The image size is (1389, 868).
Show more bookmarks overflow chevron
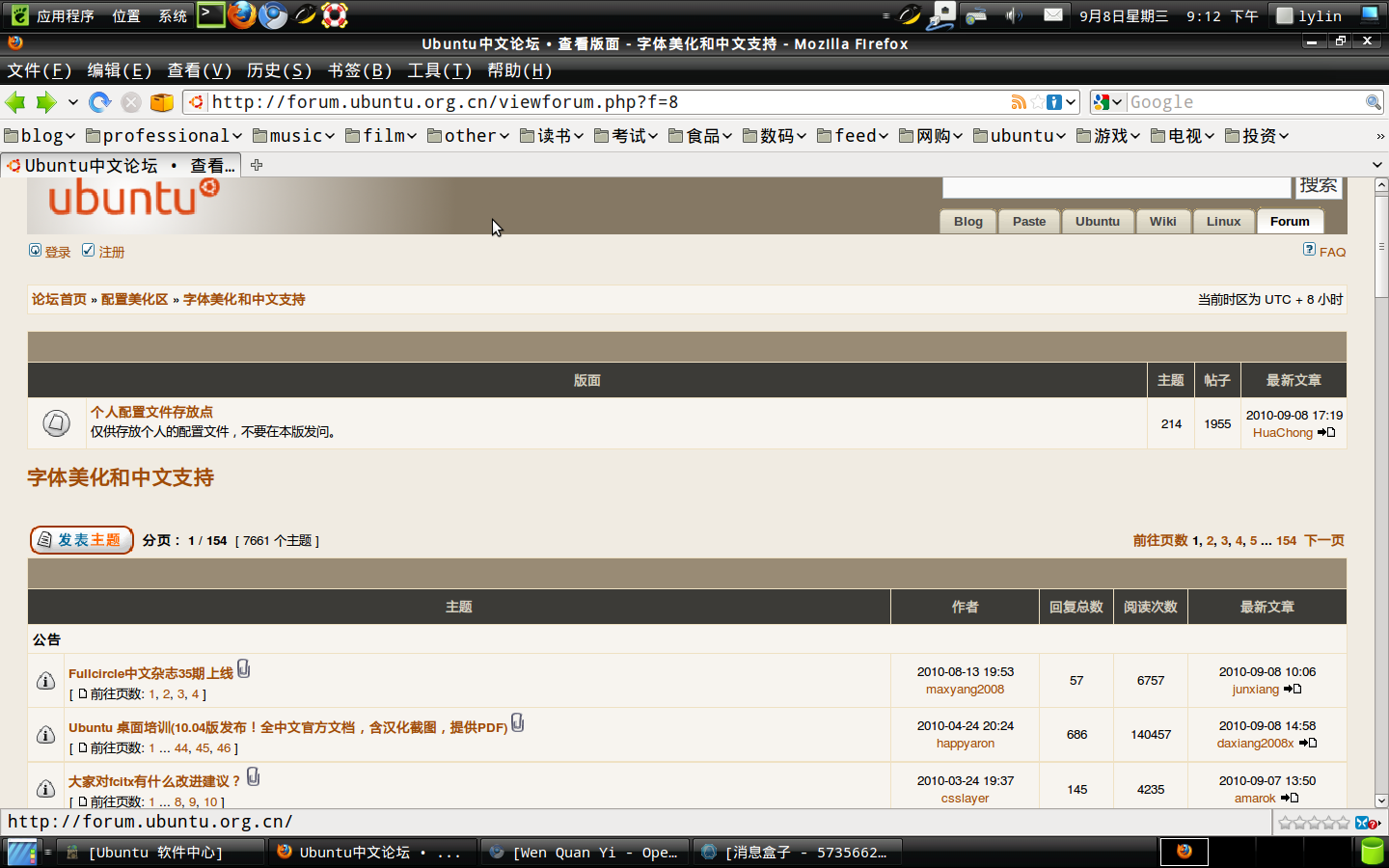pos(1380,136)
